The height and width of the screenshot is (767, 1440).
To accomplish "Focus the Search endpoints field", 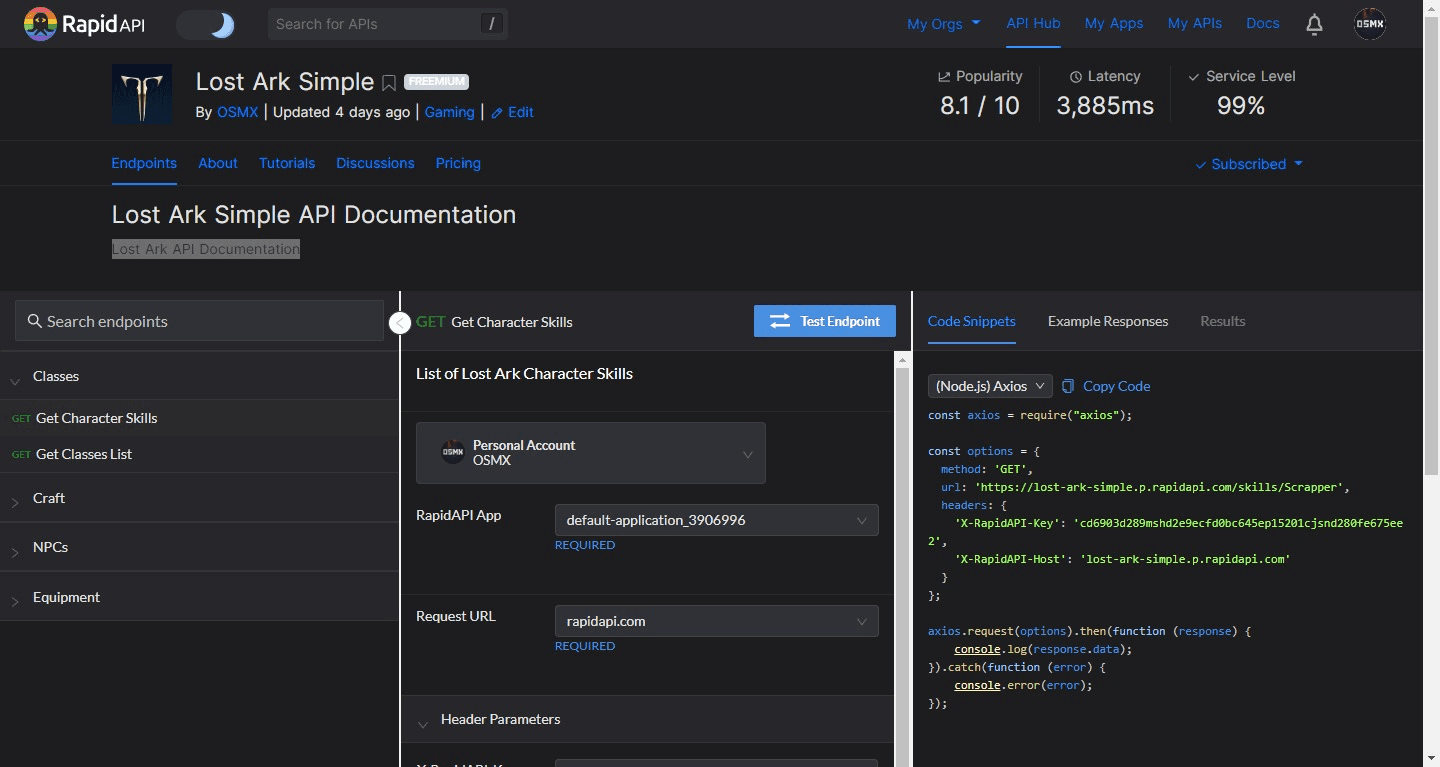I will coord(199,321).
